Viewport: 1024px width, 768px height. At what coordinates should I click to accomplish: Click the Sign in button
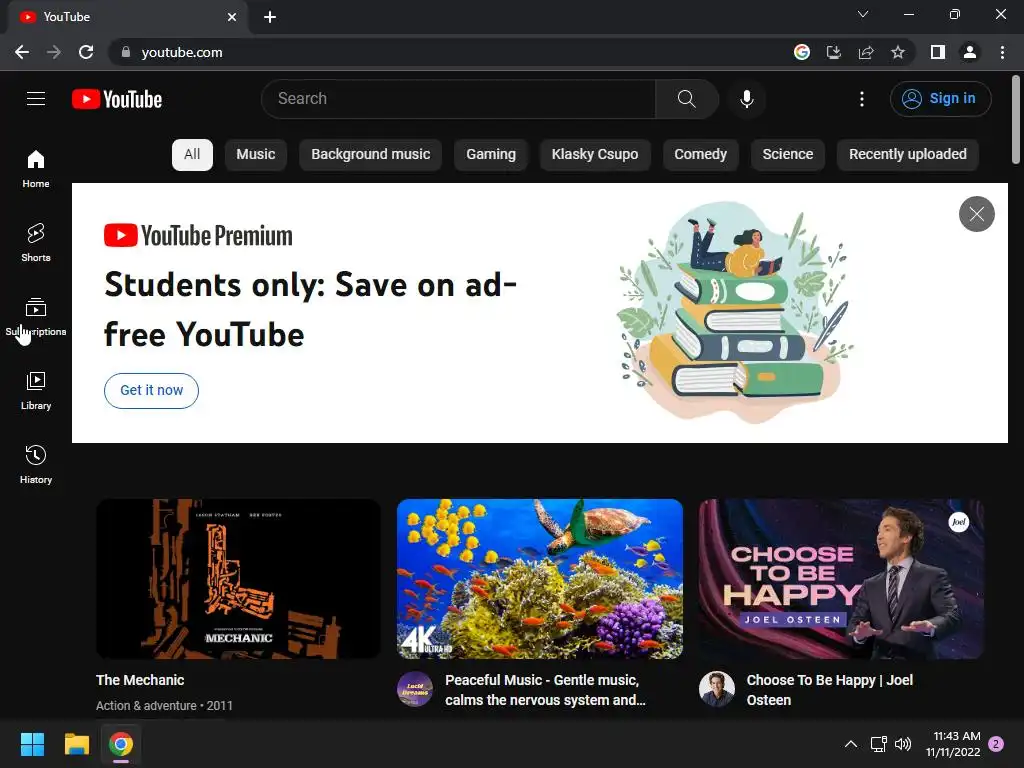click(940, 99)
